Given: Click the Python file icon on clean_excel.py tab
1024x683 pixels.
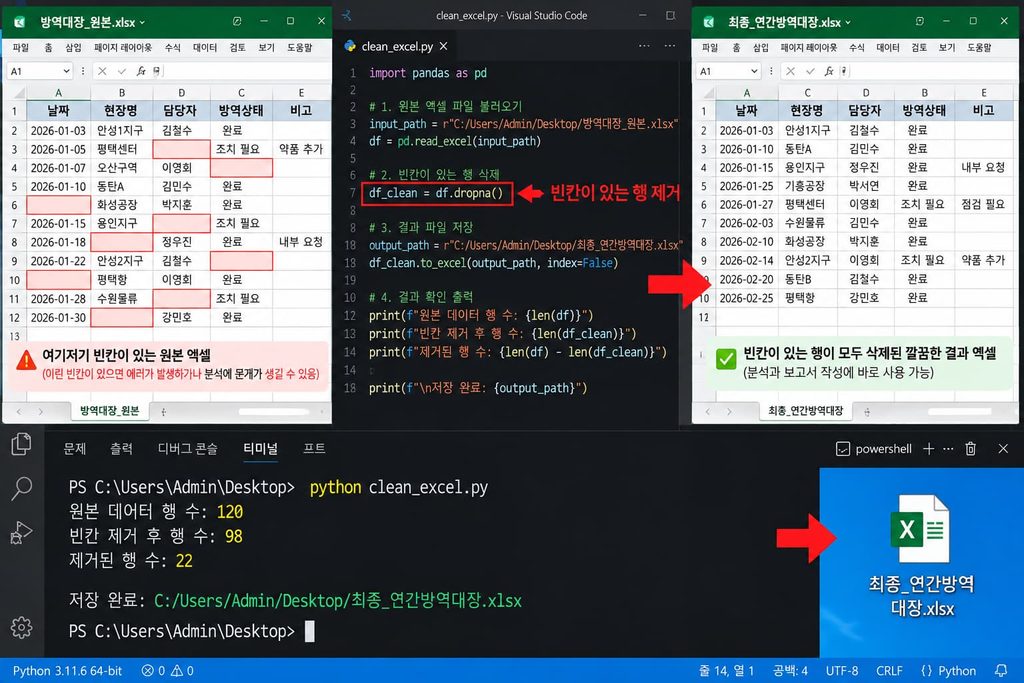Looking at the screenshot, I should tap(350, 46).
